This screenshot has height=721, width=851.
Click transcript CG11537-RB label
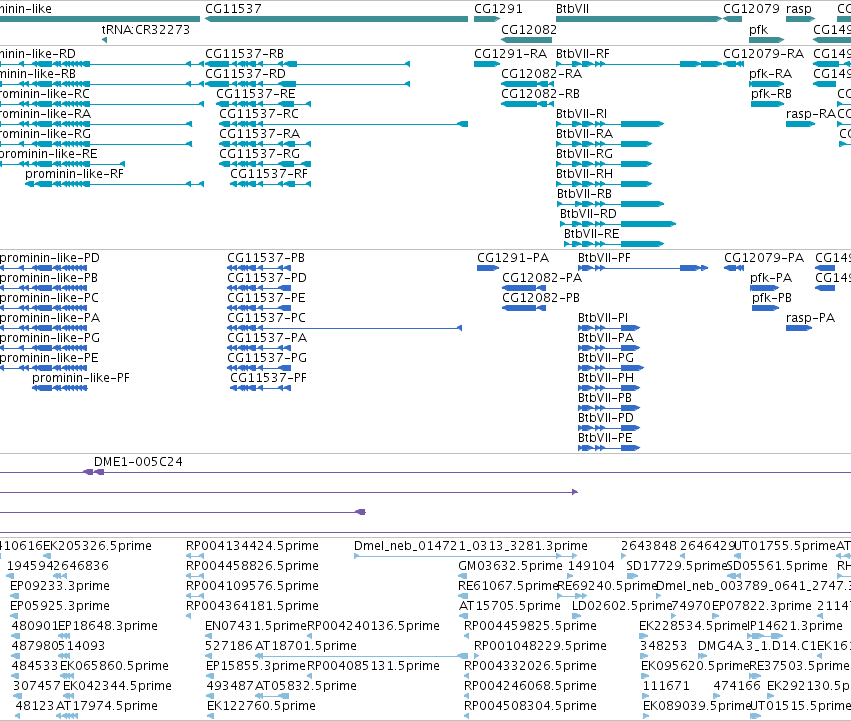(x=245, y=54)
